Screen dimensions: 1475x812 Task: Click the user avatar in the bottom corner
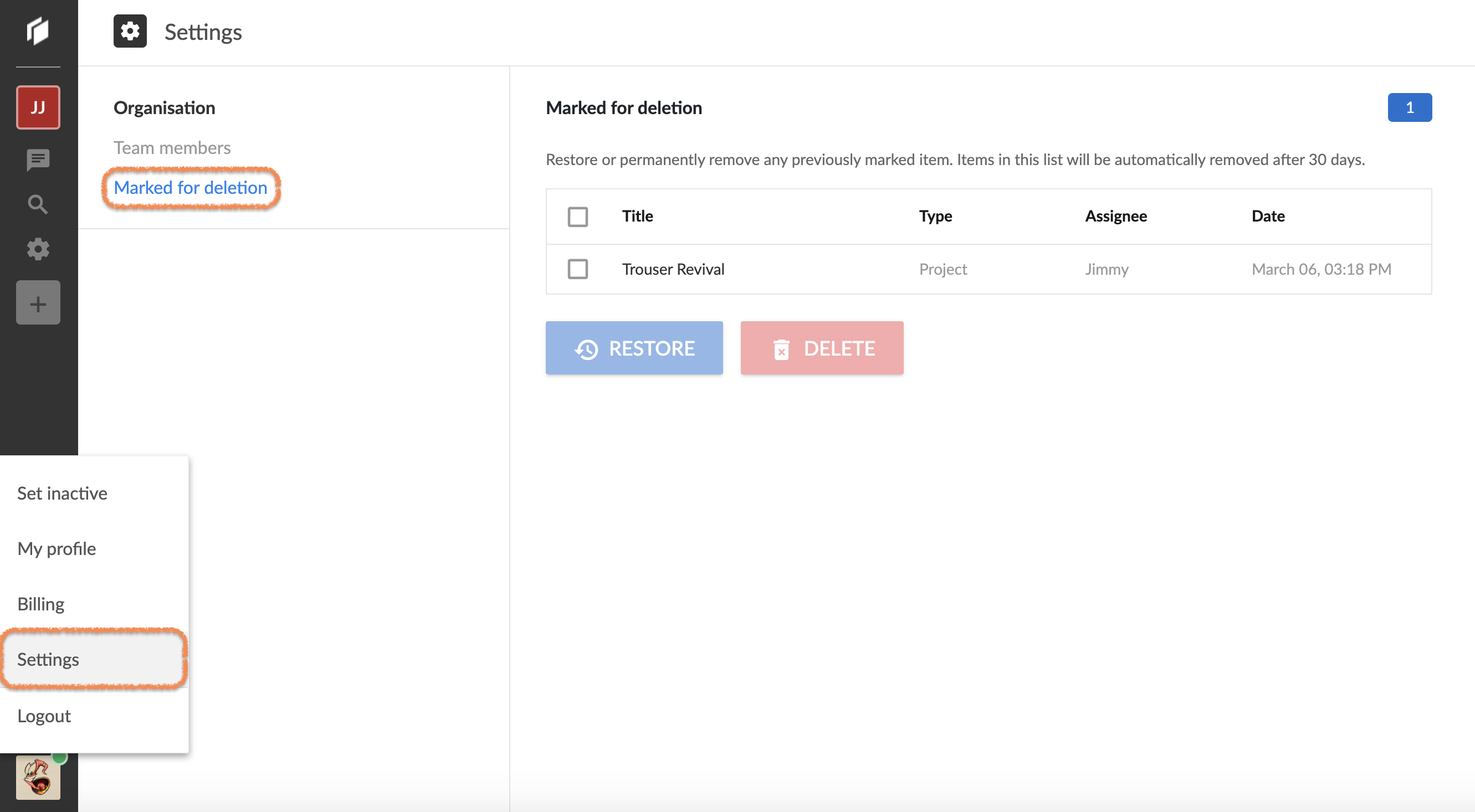38,777
